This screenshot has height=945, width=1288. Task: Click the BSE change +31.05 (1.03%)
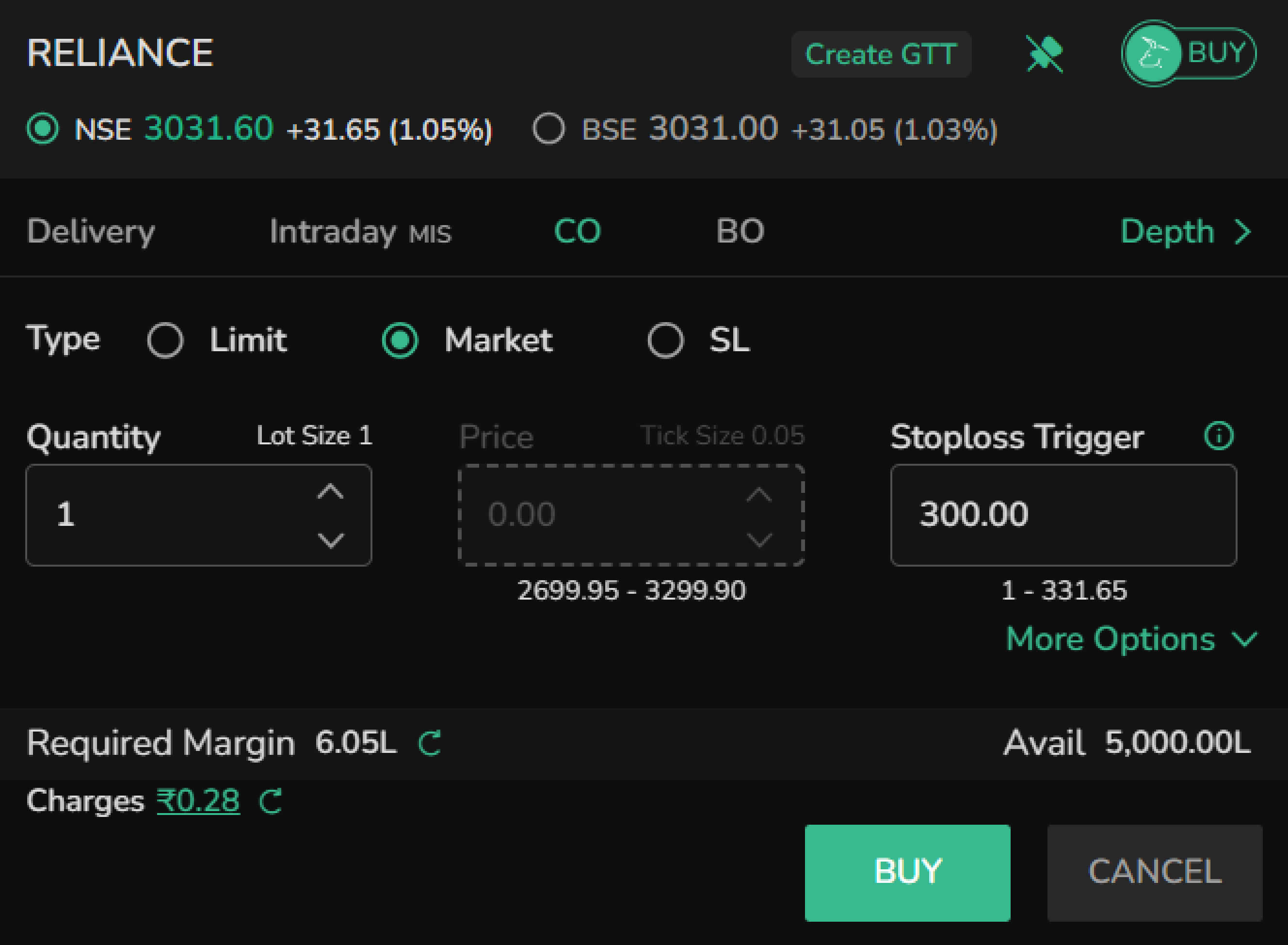coord(895,130)
